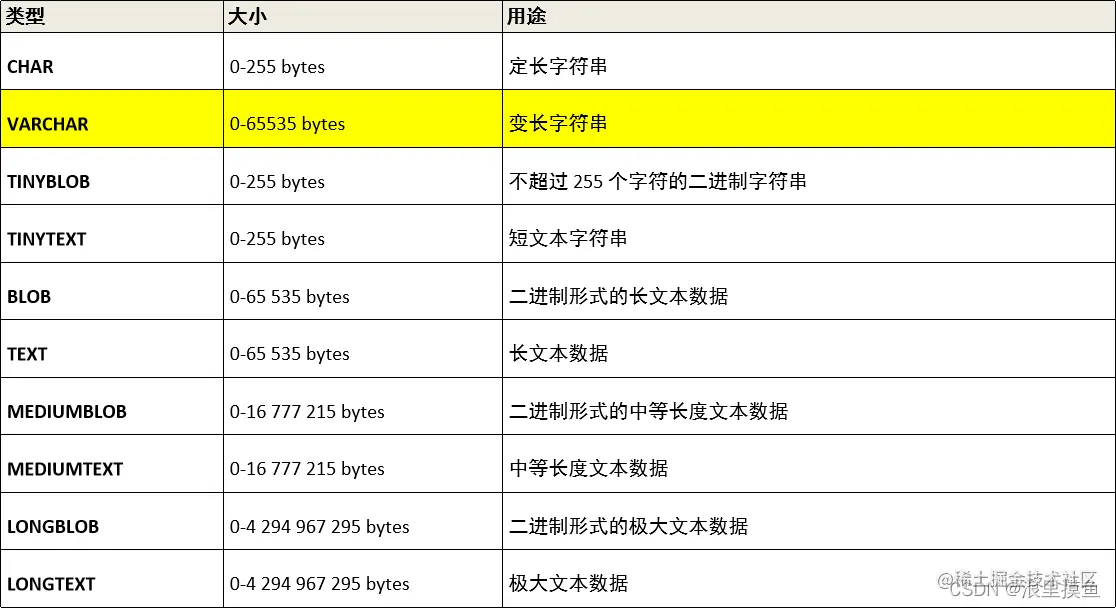Viewport: 1116px width, 608px height.
Task: Select the MEDIUMBLOB type cell
Action: tap(112, 407)
